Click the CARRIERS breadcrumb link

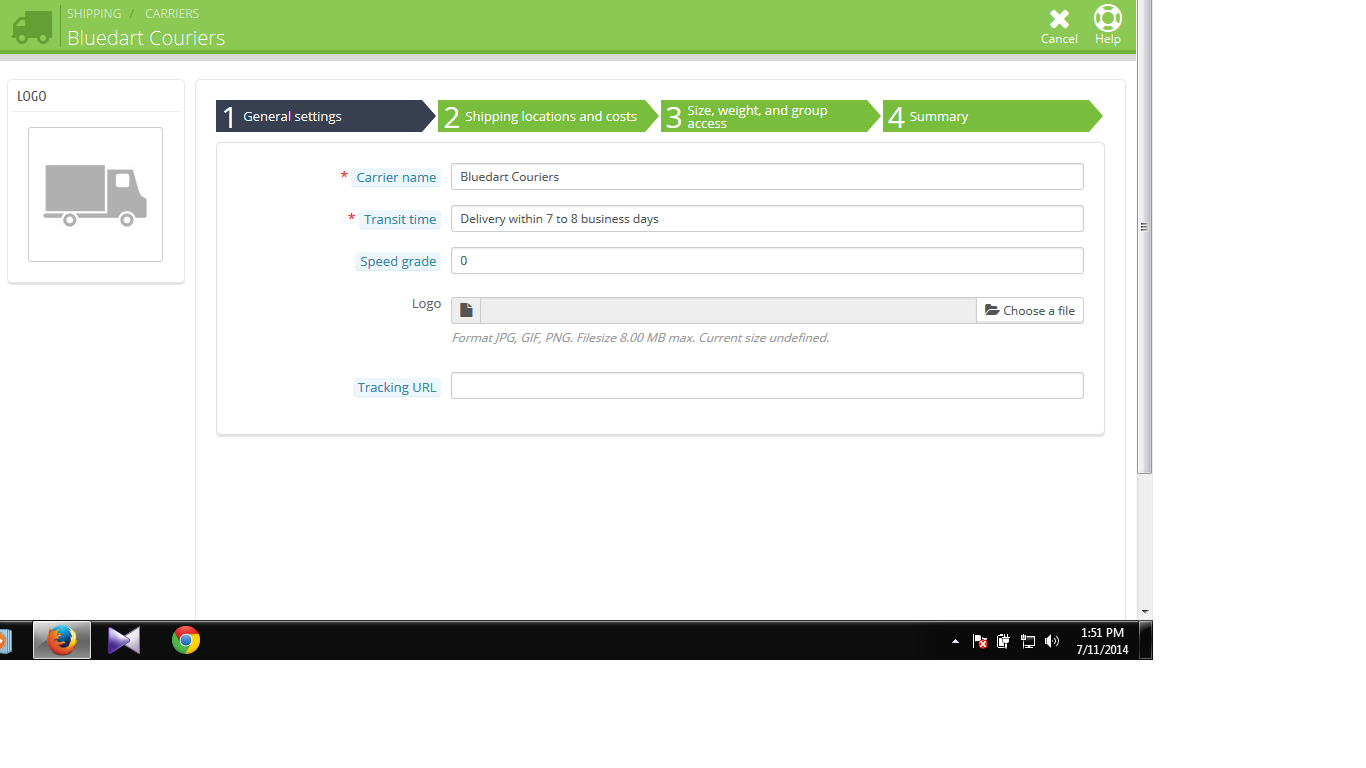click(172, 13)
